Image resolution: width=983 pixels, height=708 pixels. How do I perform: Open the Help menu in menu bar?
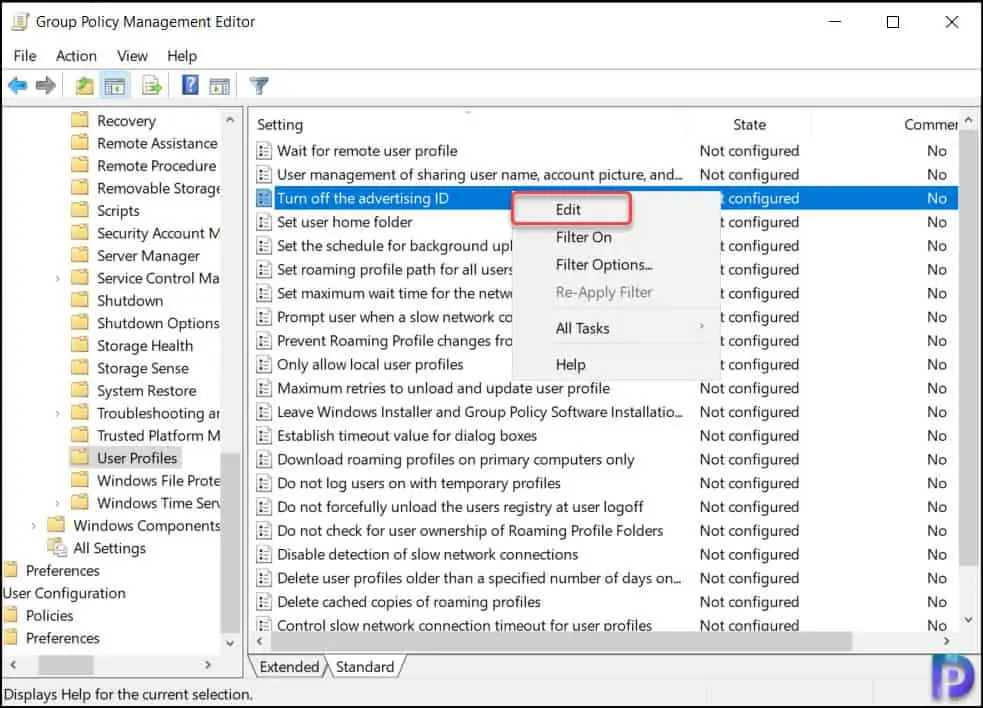[x=182, y=56]
